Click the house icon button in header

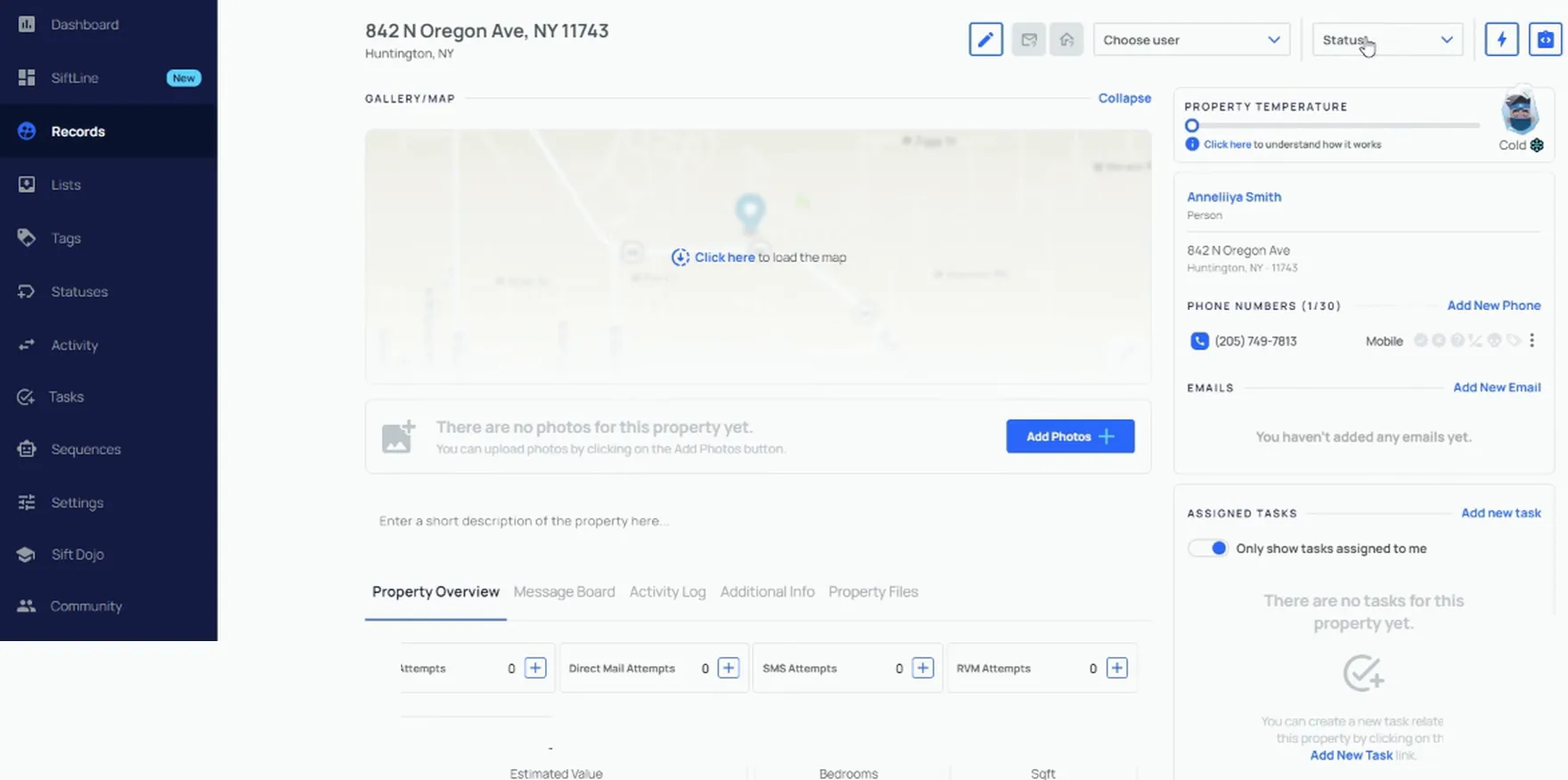pyautogui.click(x=1066, y=39)
